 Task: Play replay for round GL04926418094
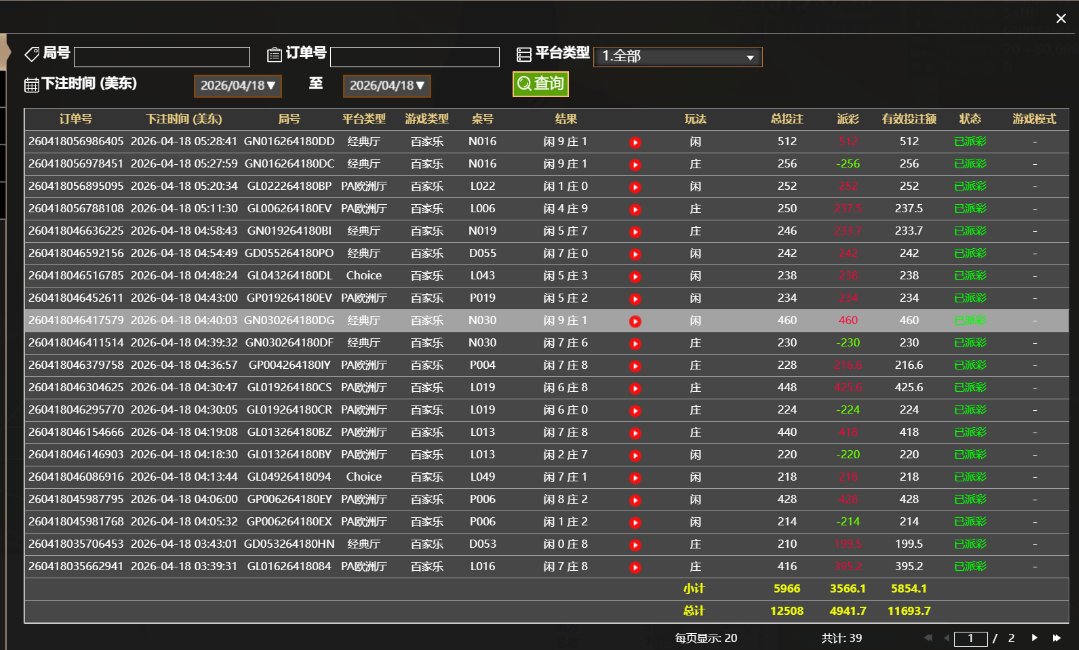pos(635,478)
